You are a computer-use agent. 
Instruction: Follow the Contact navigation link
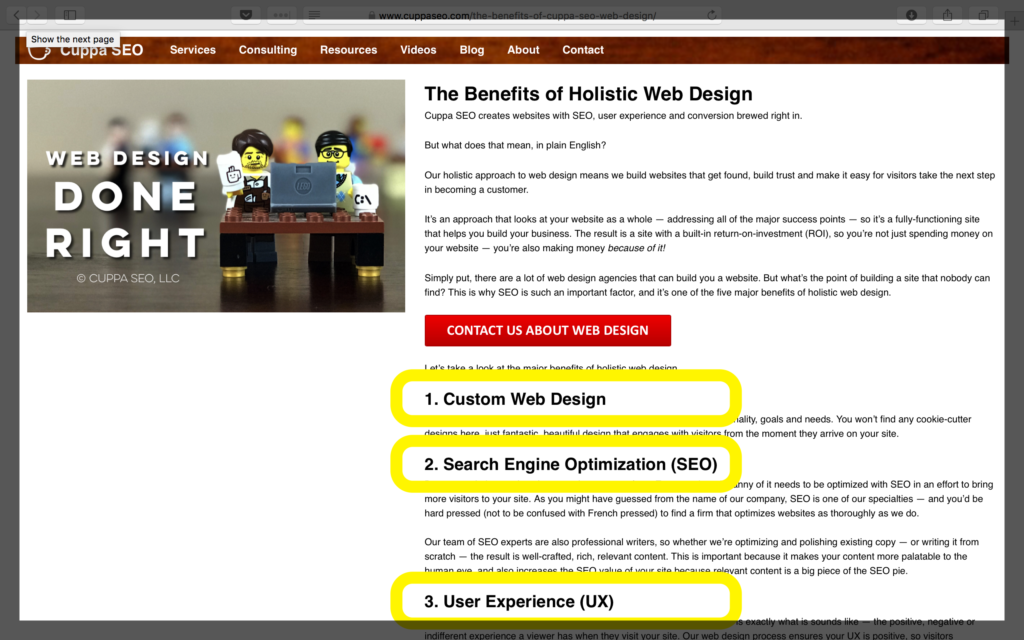pos(582,49)
